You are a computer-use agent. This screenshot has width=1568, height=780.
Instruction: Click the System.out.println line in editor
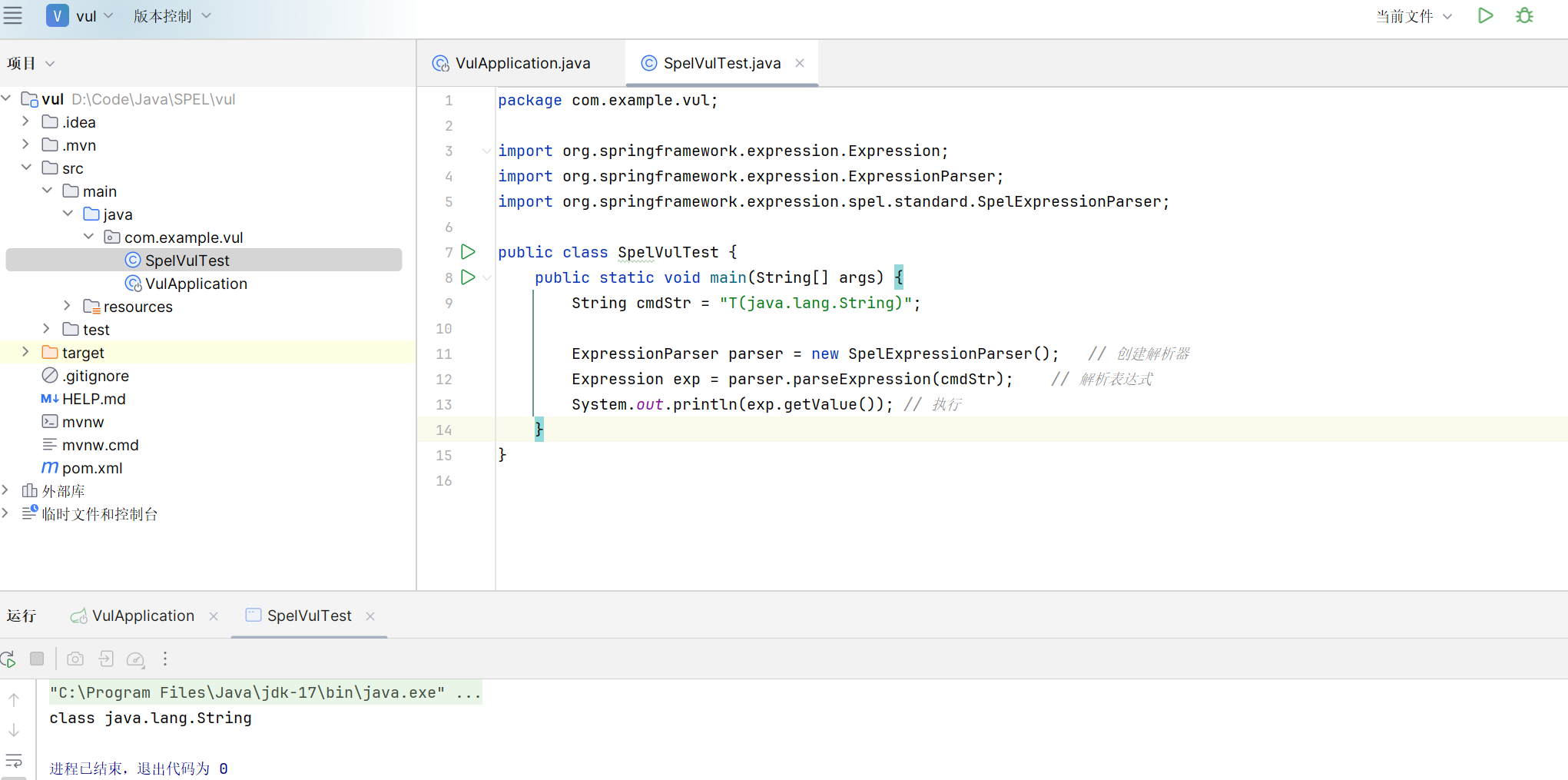(x=732, y=404)
